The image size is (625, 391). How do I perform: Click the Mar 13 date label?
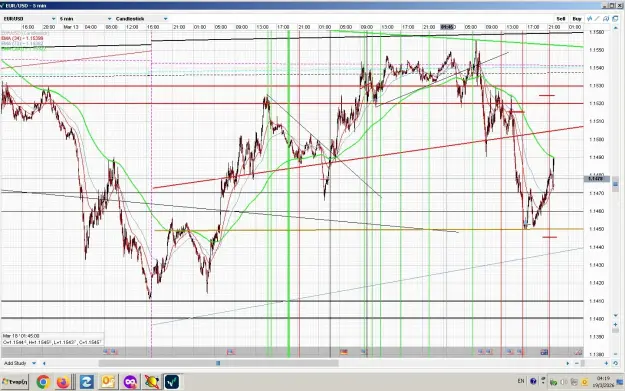[71, 27]
